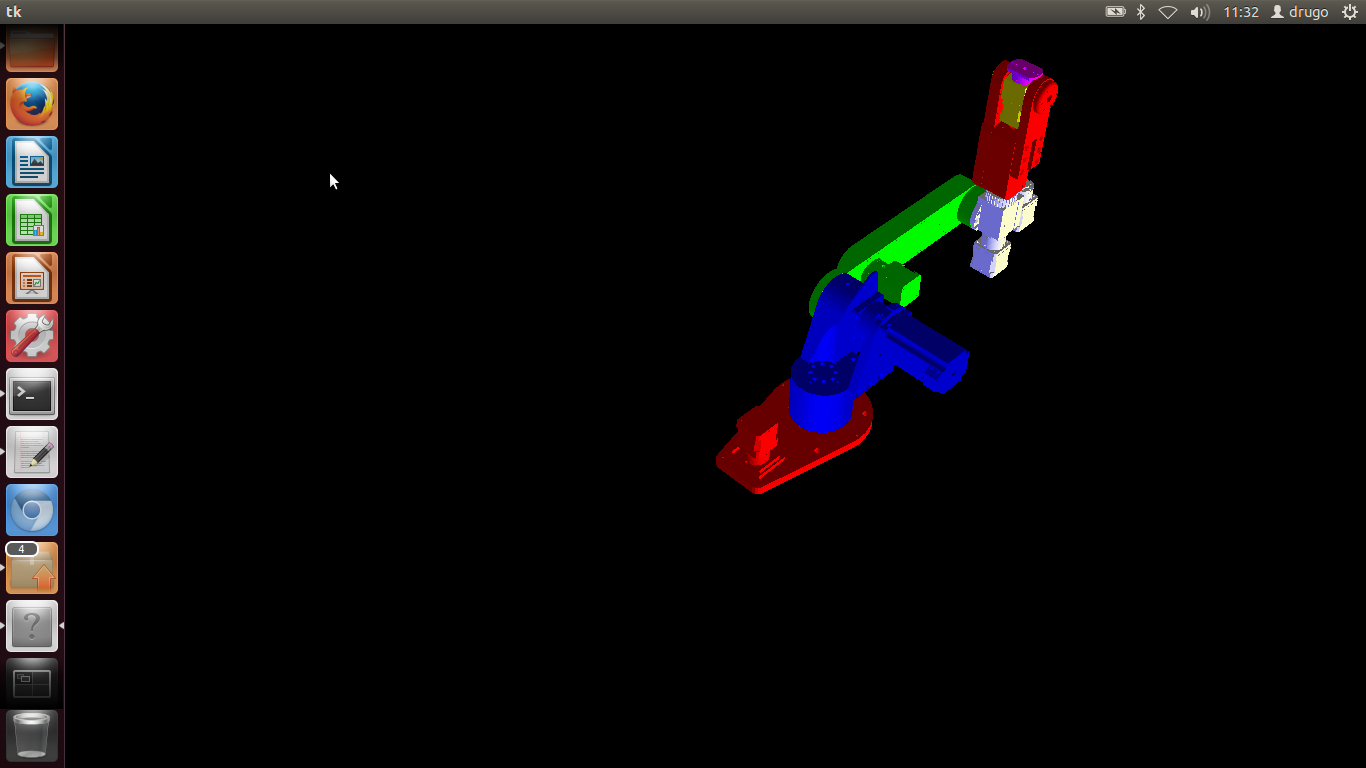The width and height of the screenshot is (1366, 768).
Task: Open the session power gear menu
Action: pos(1349,12)
